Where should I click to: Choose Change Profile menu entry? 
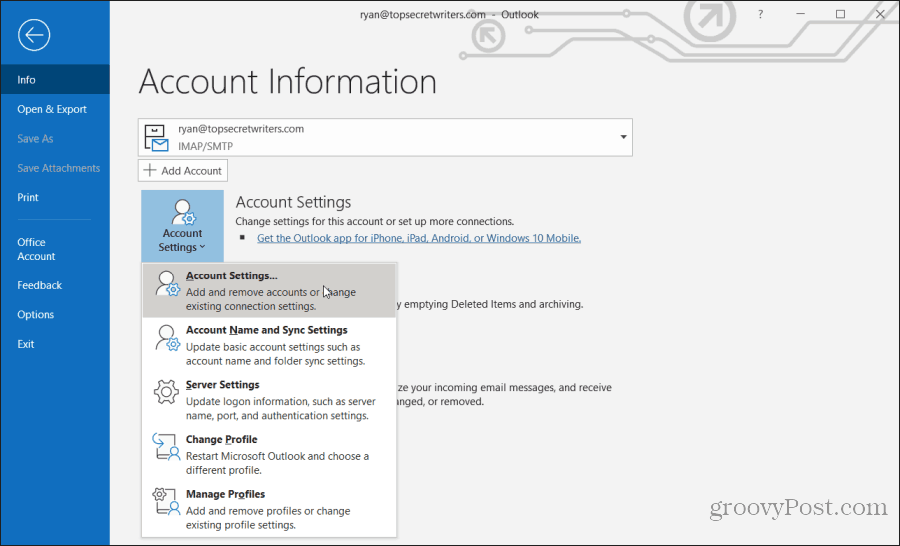(x=269, y=454)
